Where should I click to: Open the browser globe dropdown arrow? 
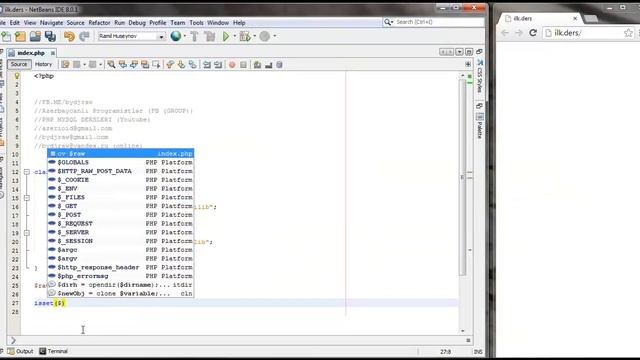185,36
